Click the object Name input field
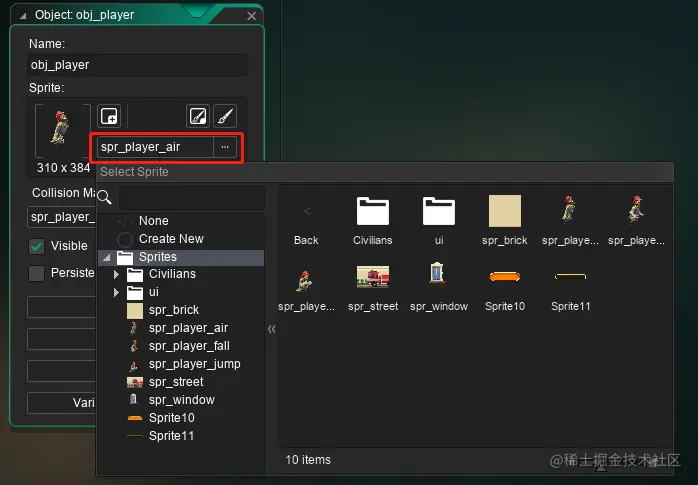Viewport: 698px width, 485px height. point(137,65)
